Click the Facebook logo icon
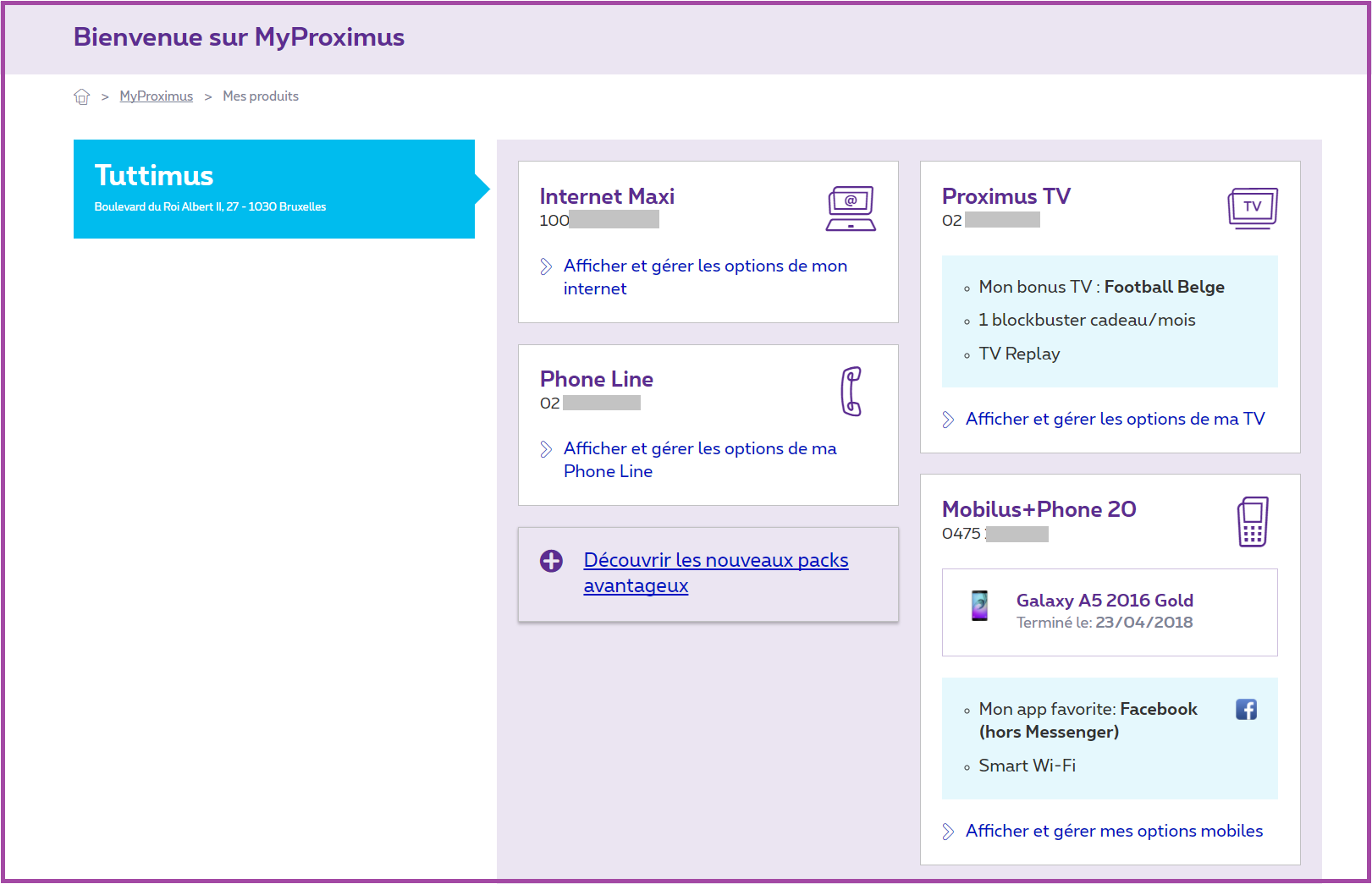The width and height of the screenshot is (1372, 884). (x=1245, y=709)
